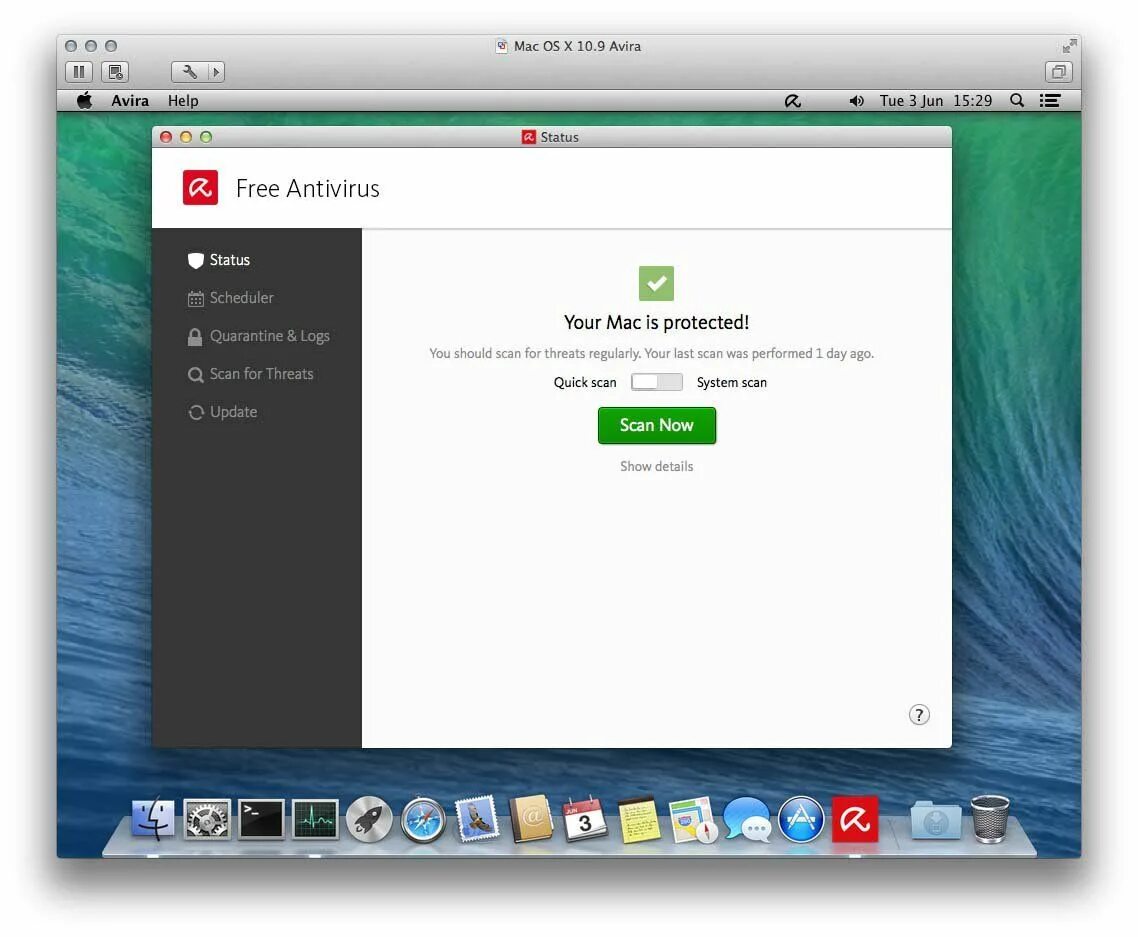The image size is (1138, 937).
Task: Click the VM window mode button at top right
Action: tap(1058, 72)
